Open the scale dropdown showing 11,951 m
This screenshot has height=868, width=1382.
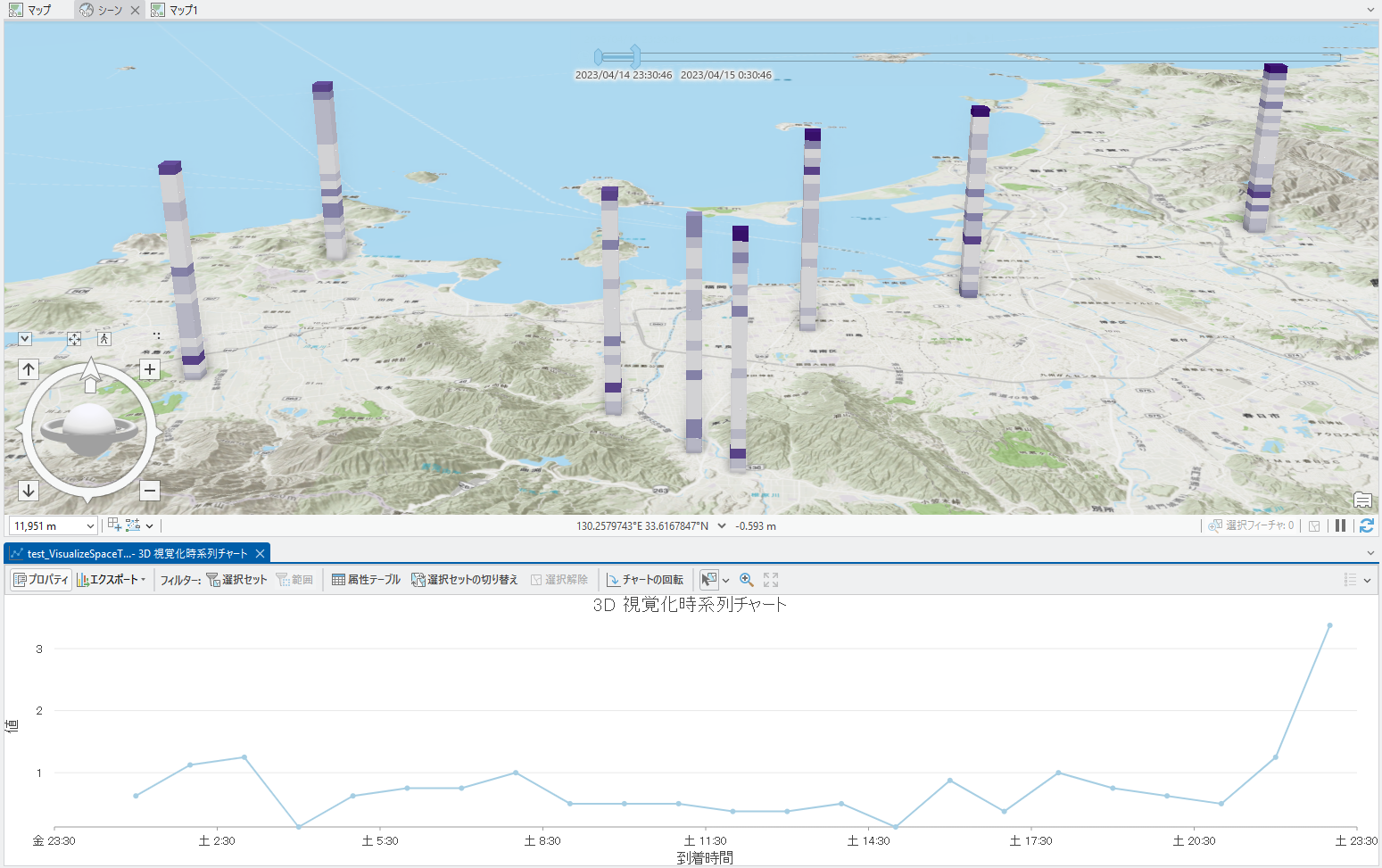(x=89, y=526)
